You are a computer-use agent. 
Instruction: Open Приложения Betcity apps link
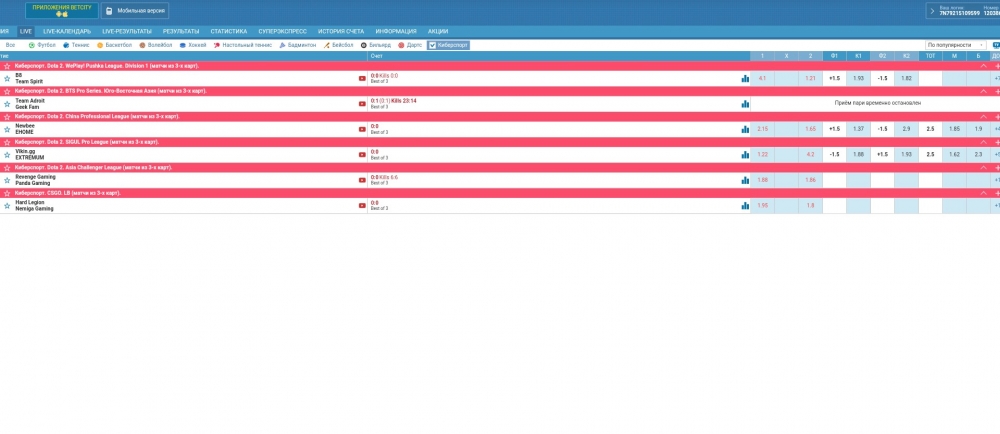tap(61, 10)
